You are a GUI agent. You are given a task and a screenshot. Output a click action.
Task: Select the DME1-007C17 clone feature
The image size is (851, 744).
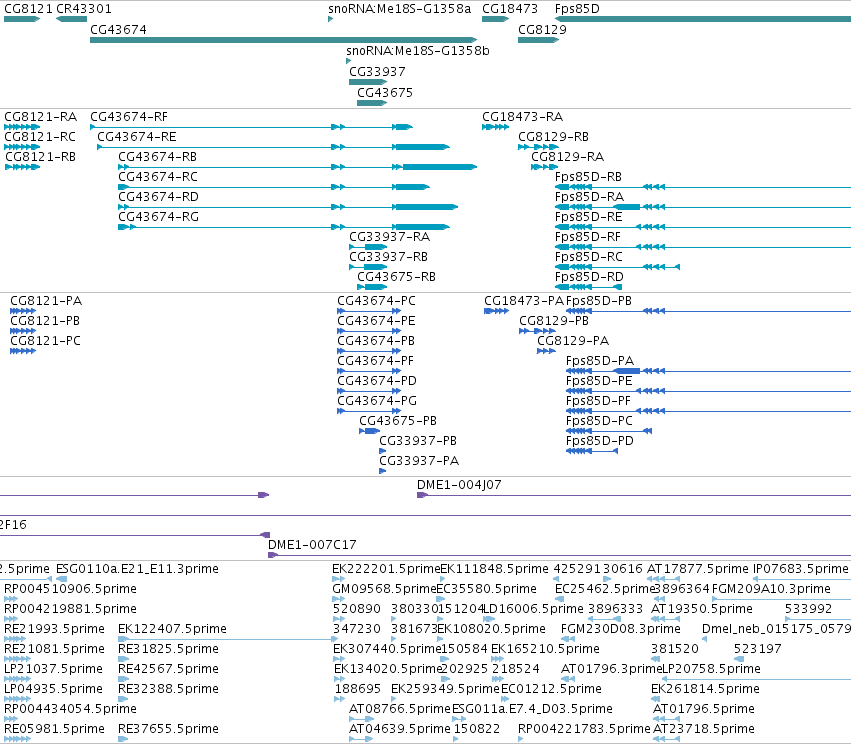pyautogui.click(x=312, y=545)
